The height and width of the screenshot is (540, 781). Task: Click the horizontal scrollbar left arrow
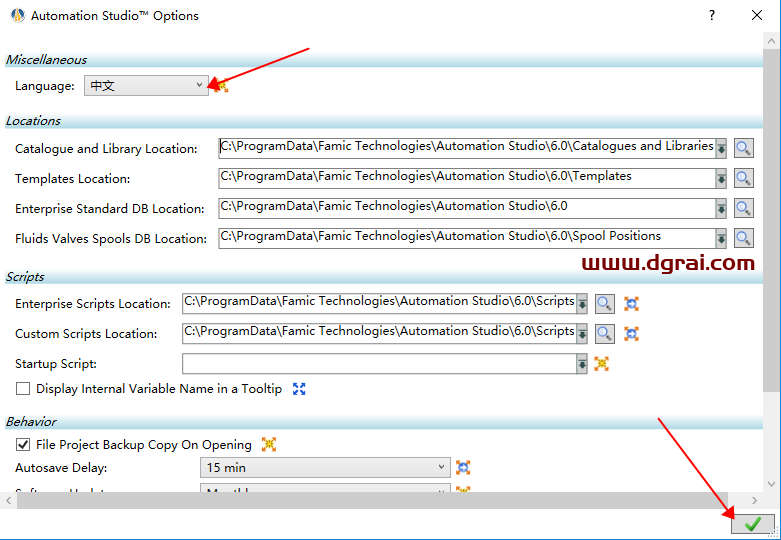click(x=8, y=500)
